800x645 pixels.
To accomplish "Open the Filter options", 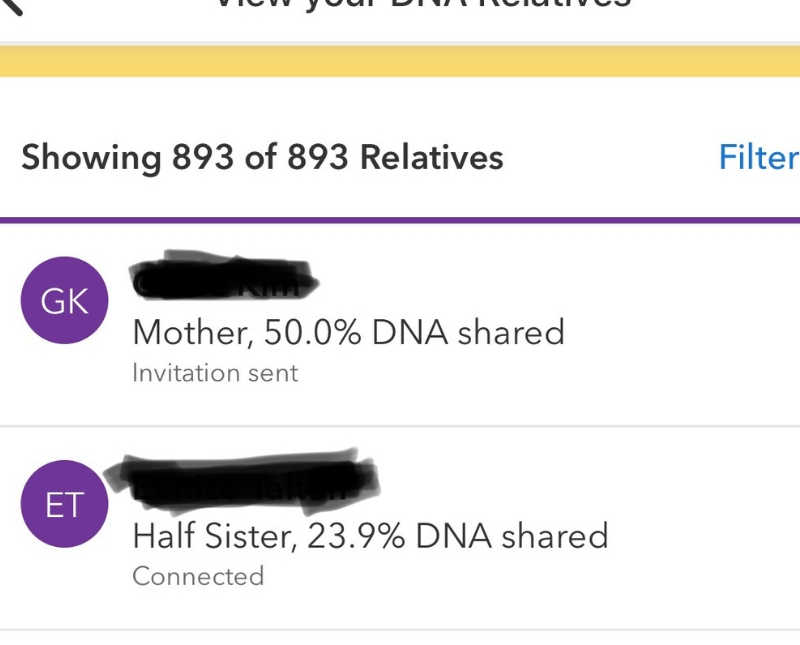I will pos(759,157).
